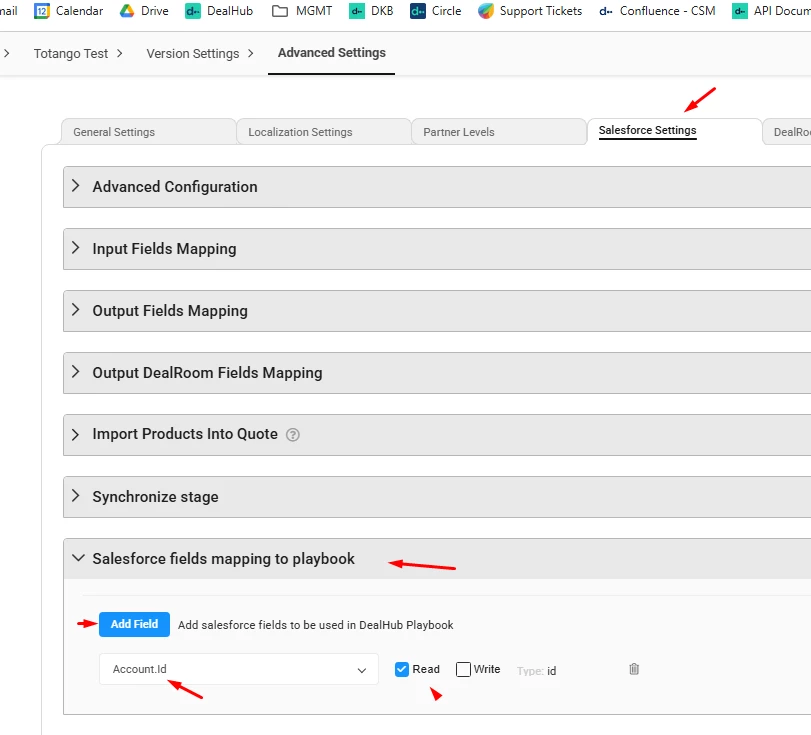This screenshot has width=811, height=735.
Task: Open the MGMT bookmarks folder icon
Action: coord(280,11)
